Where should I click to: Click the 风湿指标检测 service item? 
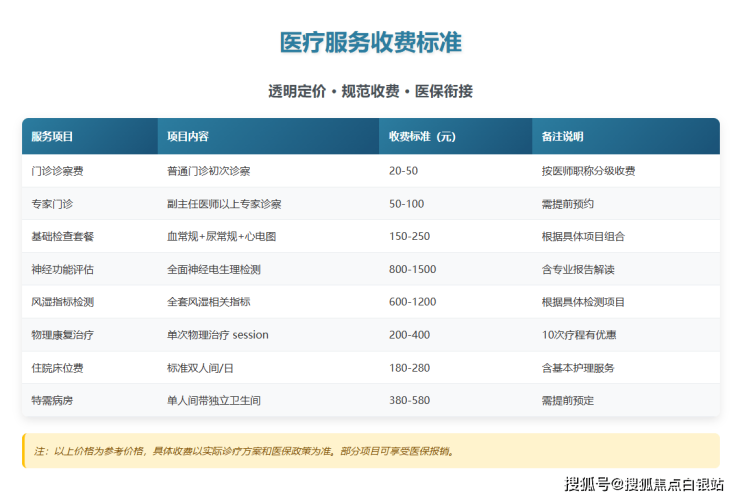pos(62,302)
